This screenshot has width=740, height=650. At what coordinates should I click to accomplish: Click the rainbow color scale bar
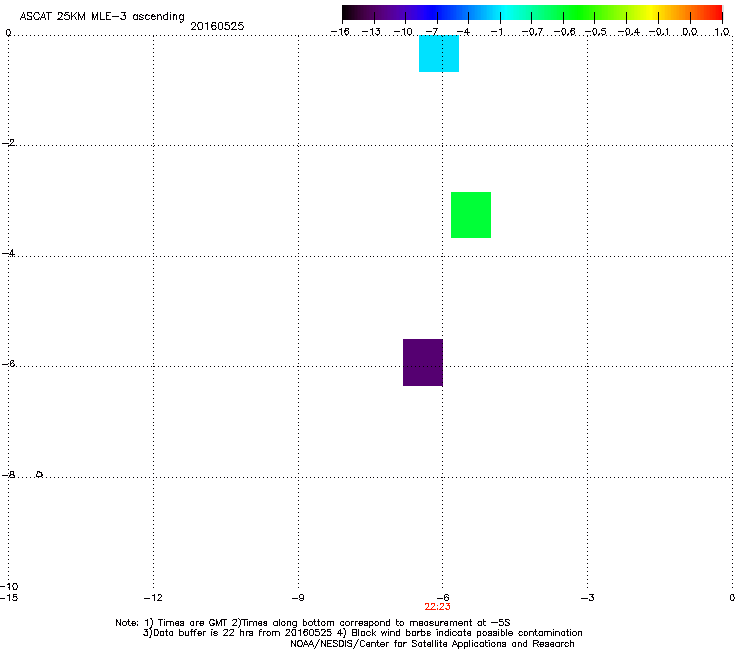click(532, 13)
